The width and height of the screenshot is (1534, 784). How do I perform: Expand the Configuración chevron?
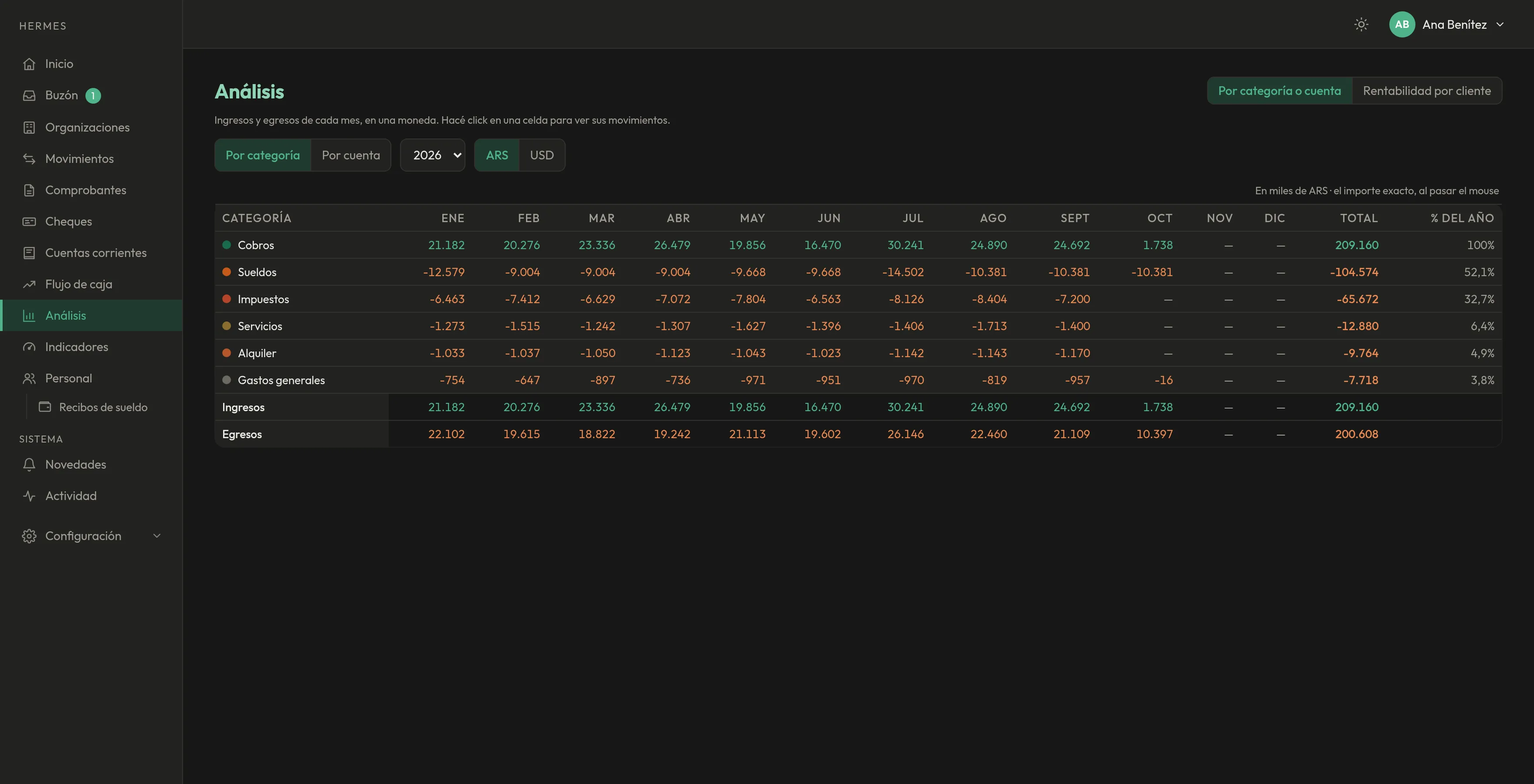(x=157, y=536)
